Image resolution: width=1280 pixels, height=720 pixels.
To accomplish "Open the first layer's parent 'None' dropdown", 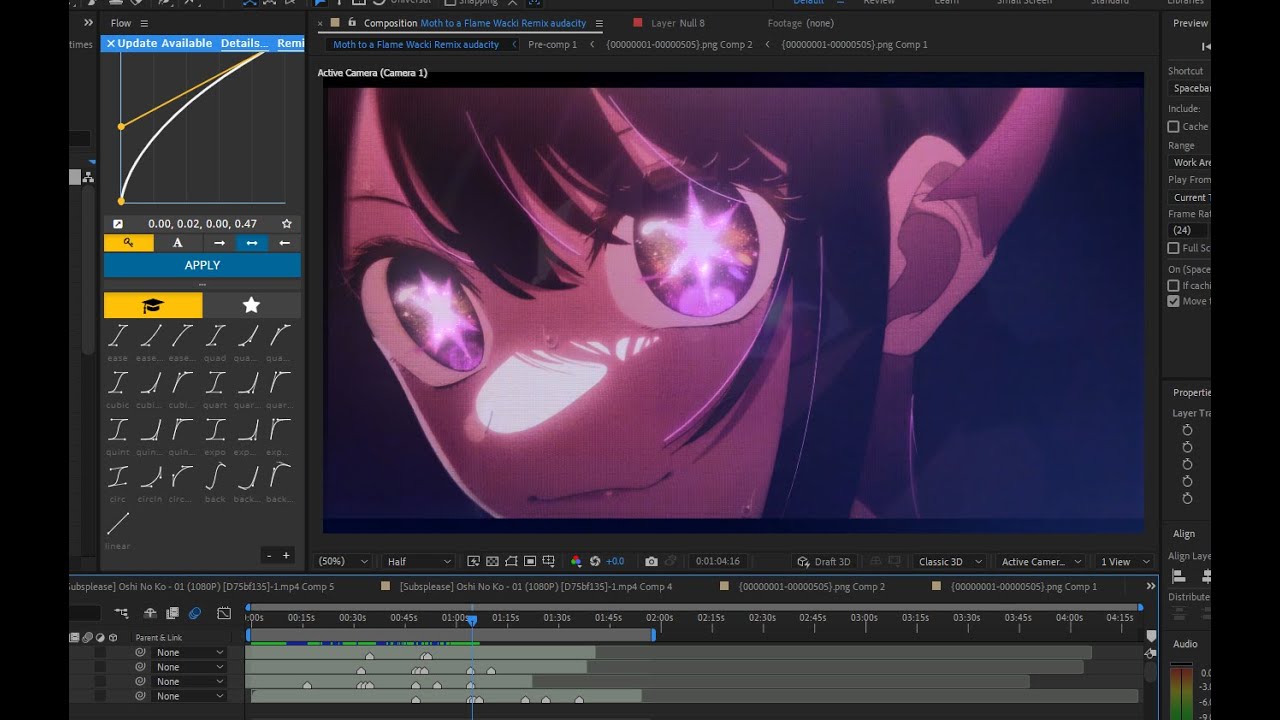I will (190, 653).
